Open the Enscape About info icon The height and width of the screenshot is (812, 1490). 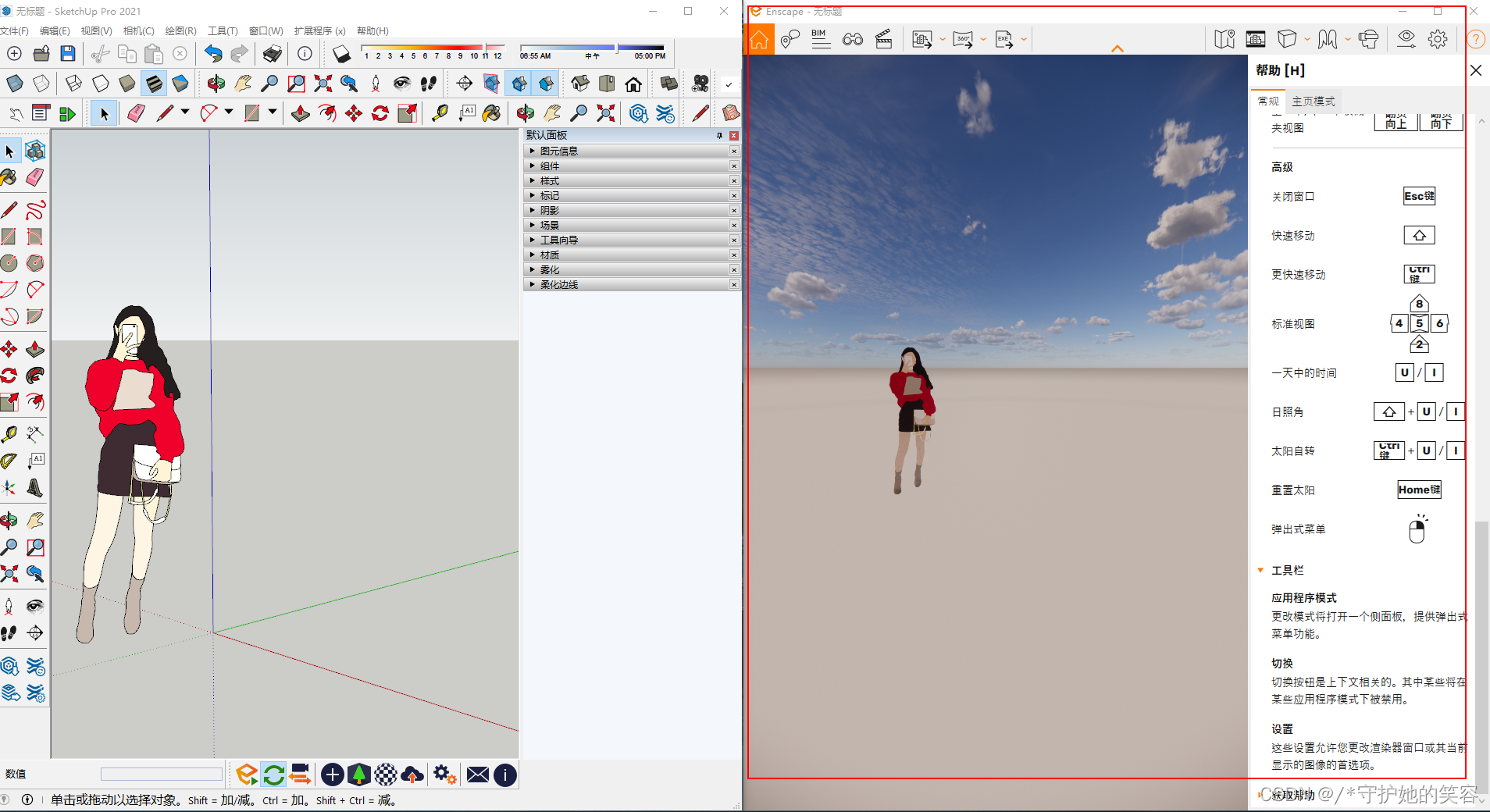[x=505, y=775]
